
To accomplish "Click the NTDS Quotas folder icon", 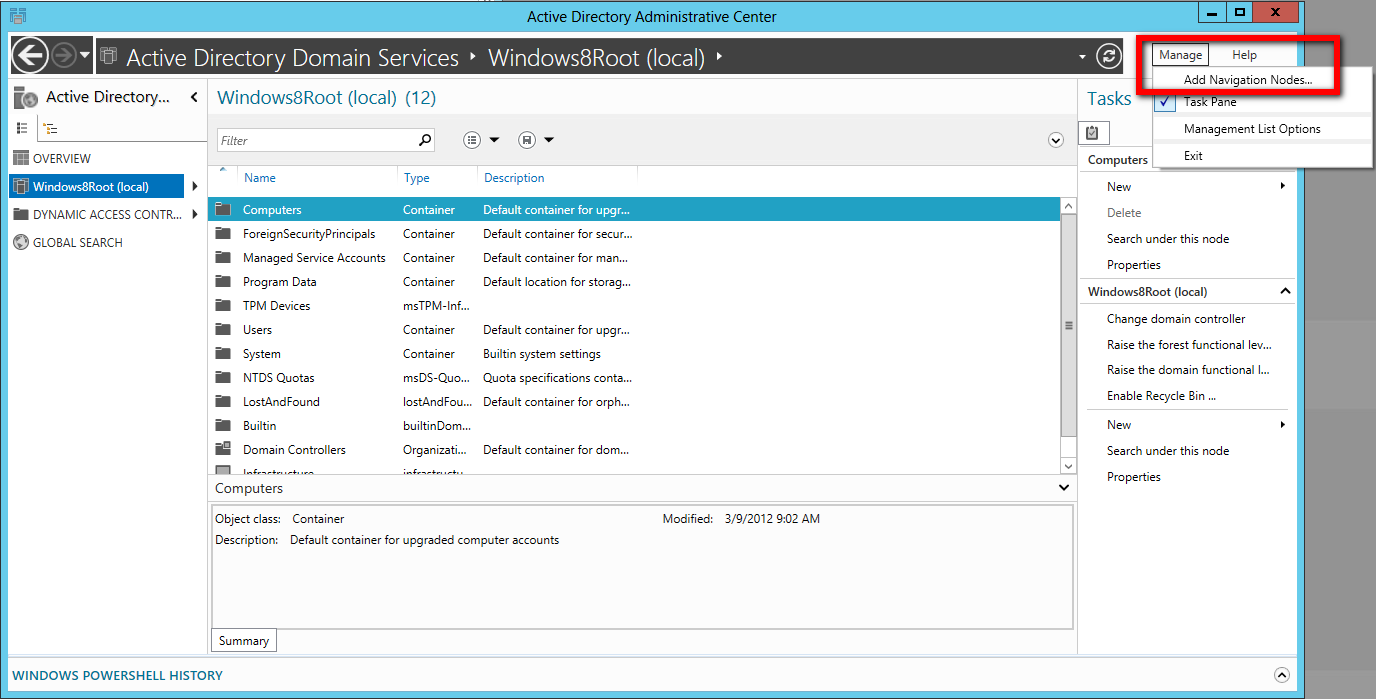I will tap(224, 378).
